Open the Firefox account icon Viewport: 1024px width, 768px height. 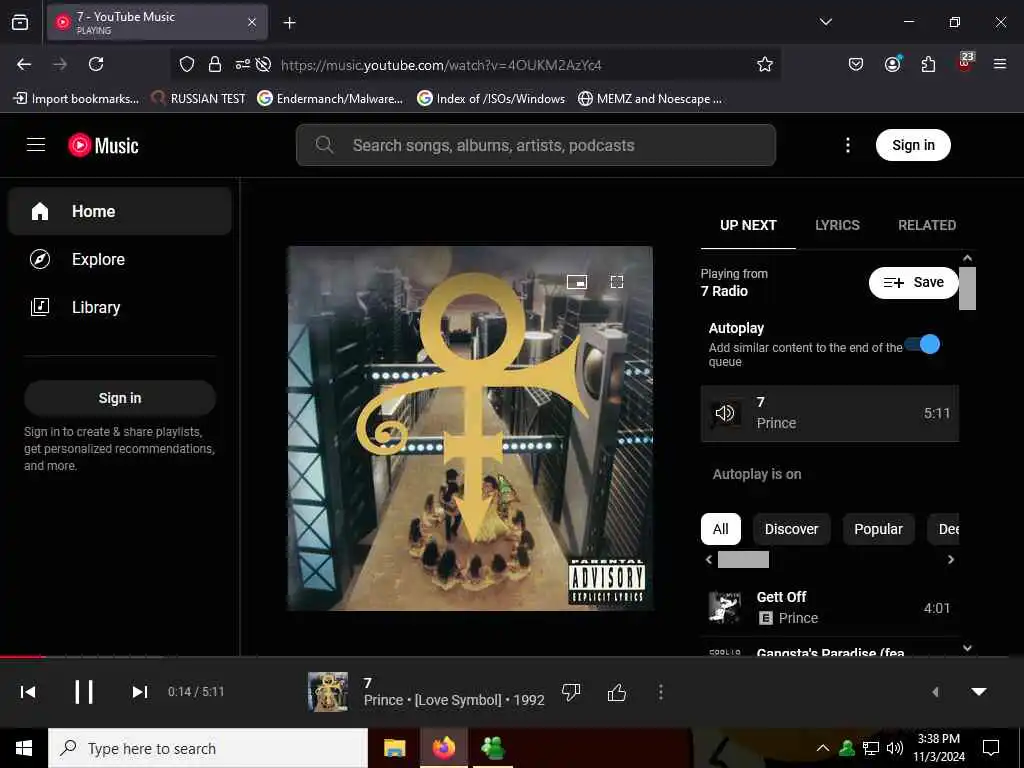[892, 64]
